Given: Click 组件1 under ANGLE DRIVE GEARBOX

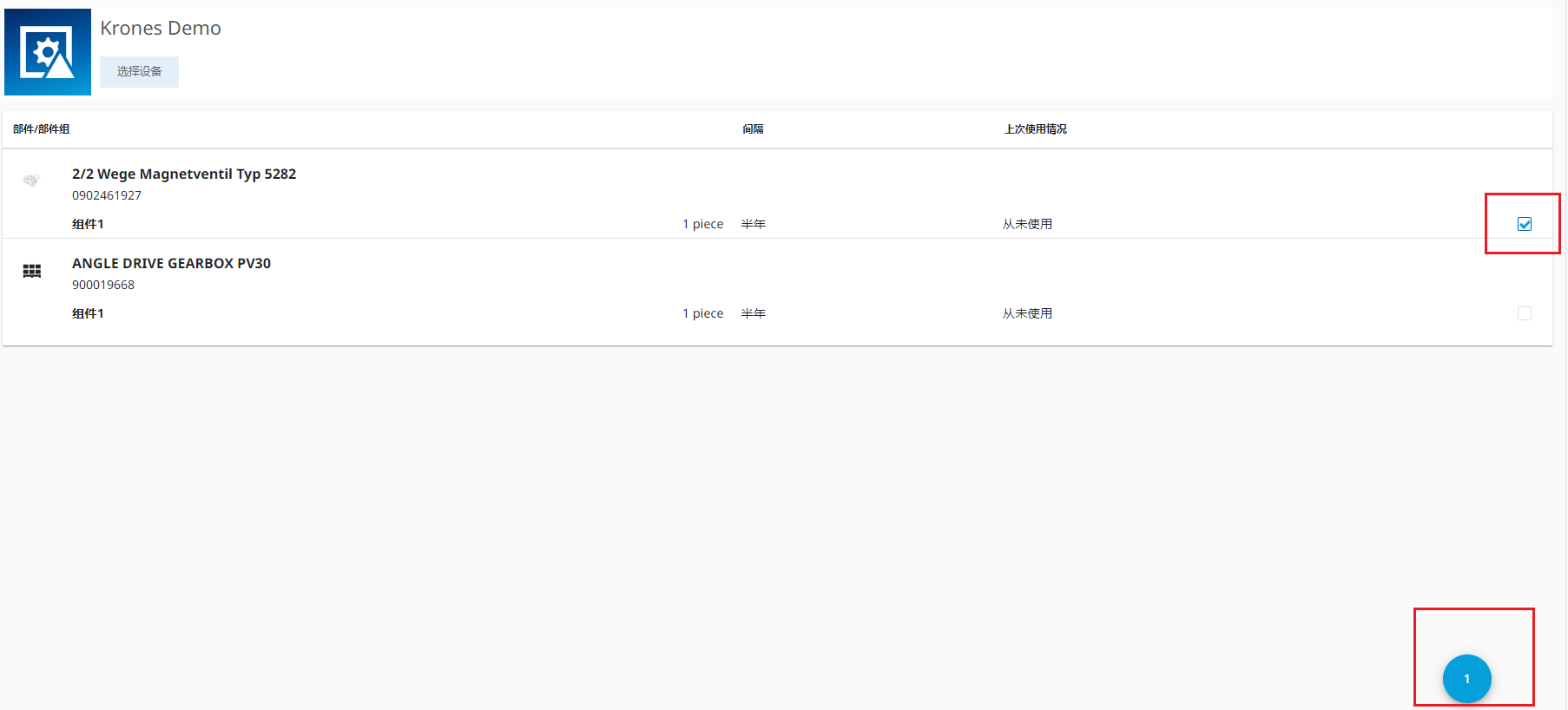Looking at the screenshot, I should pyautogui.click(x=88, y=314).
